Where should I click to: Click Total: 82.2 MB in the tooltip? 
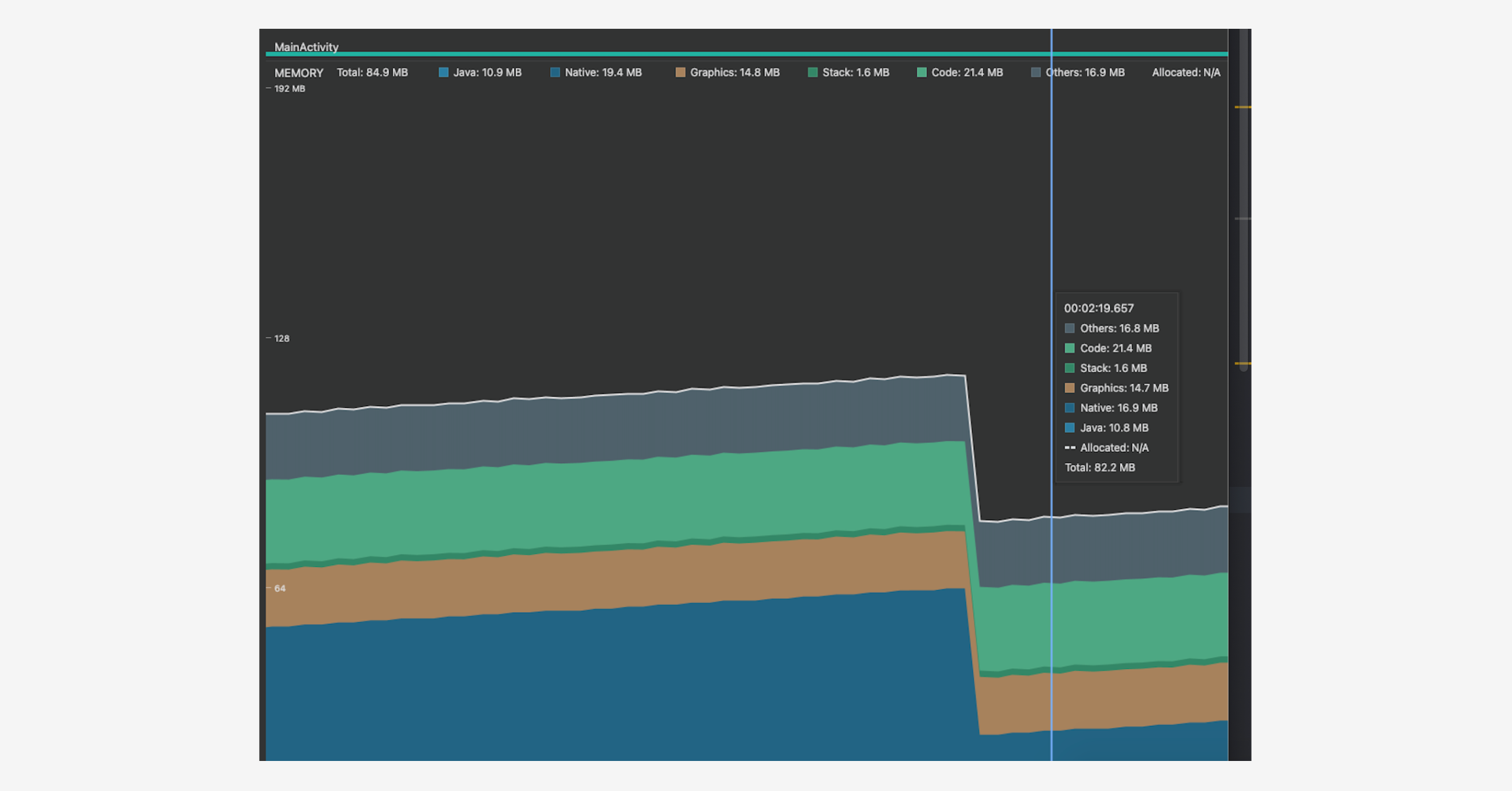click(x=1100, y=467)
